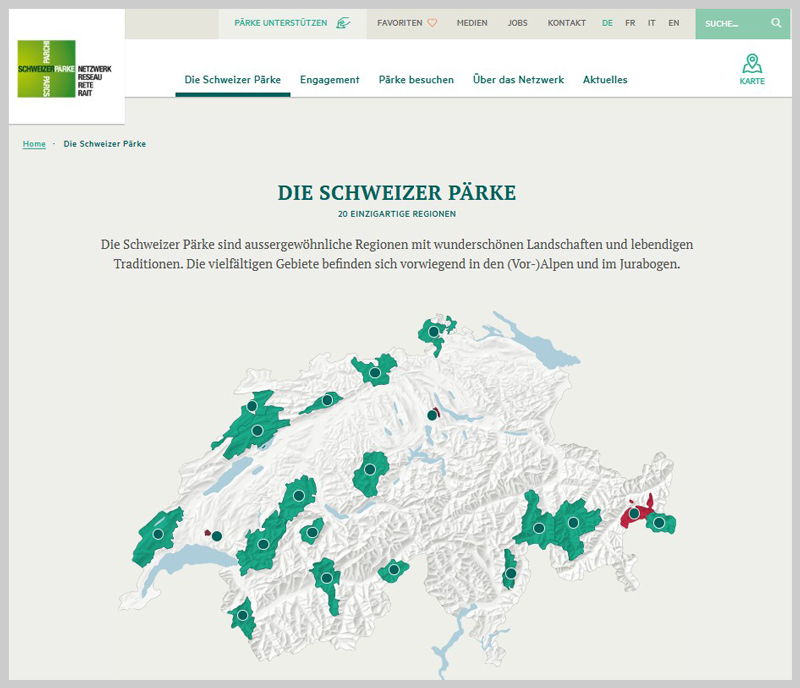Click the hand icon beside Pärke unterstützen

coord(343,23)
